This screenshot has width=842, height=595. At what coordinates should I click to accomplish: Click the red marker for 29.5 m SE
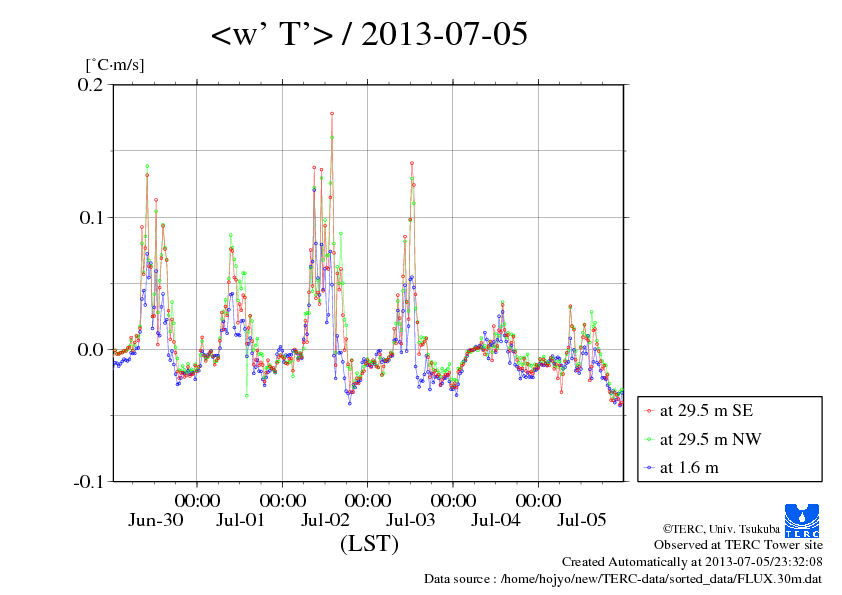[649, 411]
